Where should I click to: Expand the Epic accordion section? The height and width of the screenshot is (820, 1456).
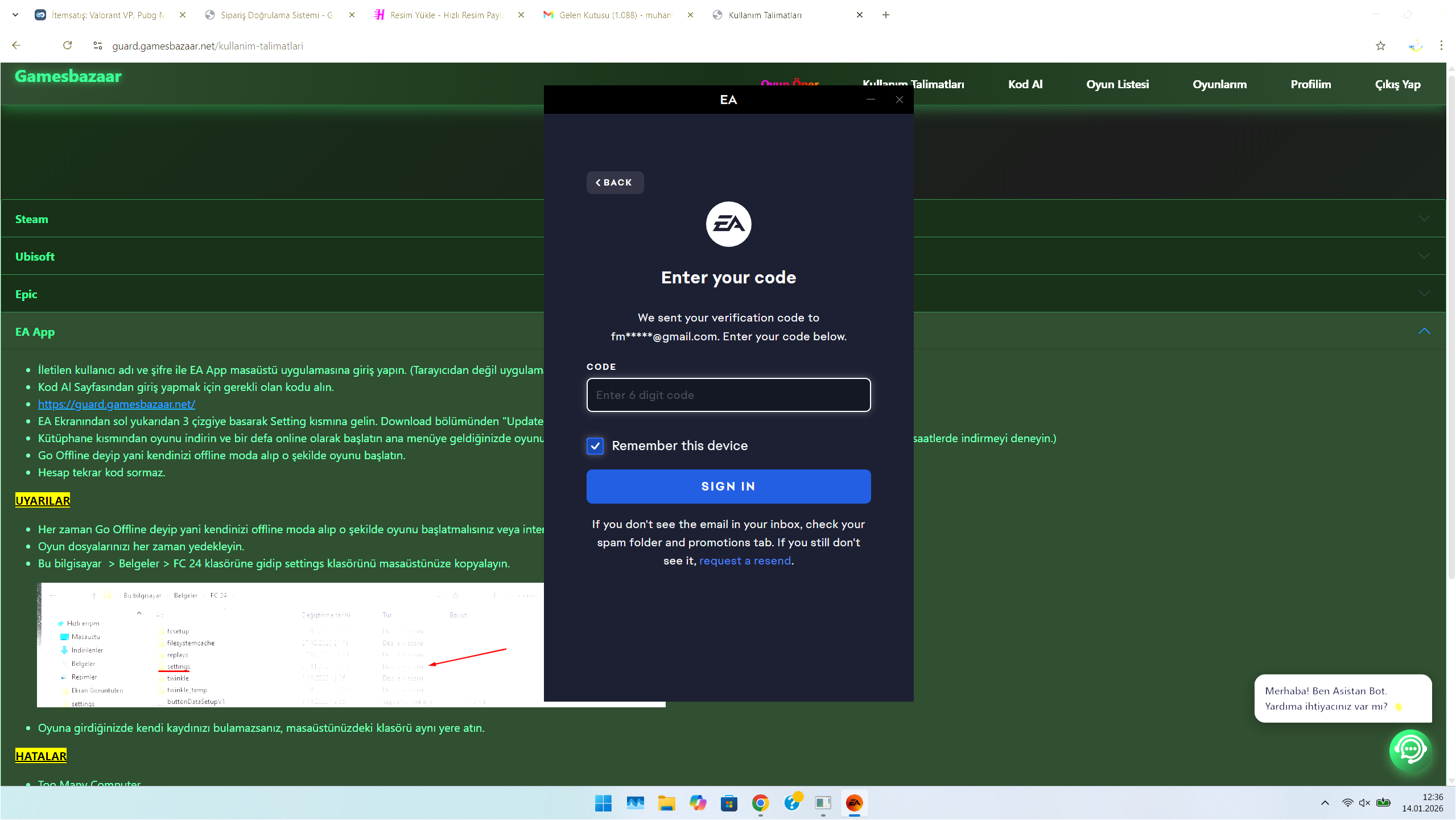coord(723,294)
